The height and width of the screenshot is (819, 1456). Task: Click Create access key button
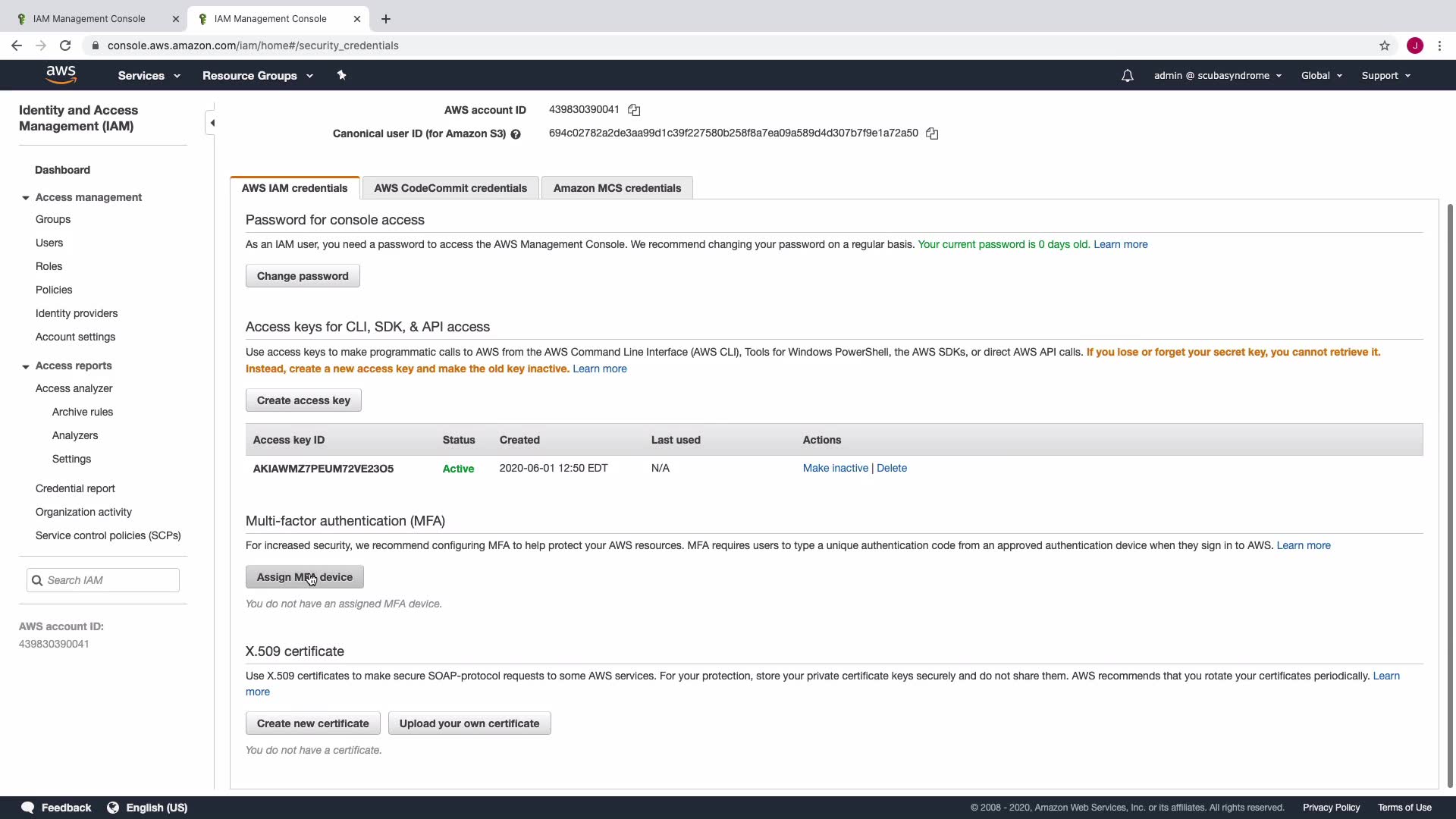(x=303, y=400)
